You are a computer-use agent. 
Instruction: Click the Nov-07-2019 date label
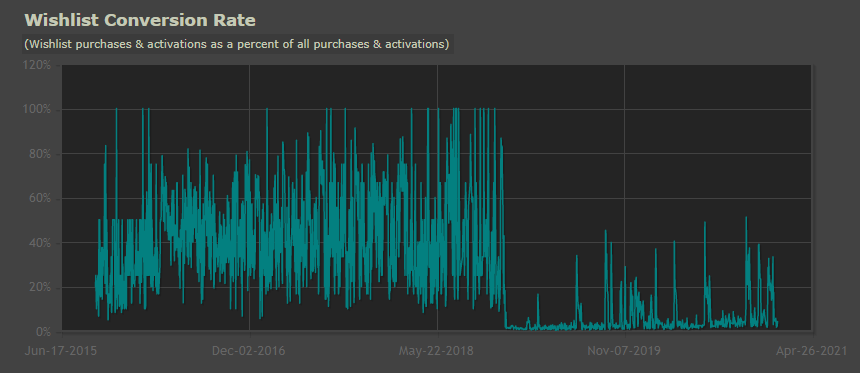pyautogui.click(x=624, y=351)
